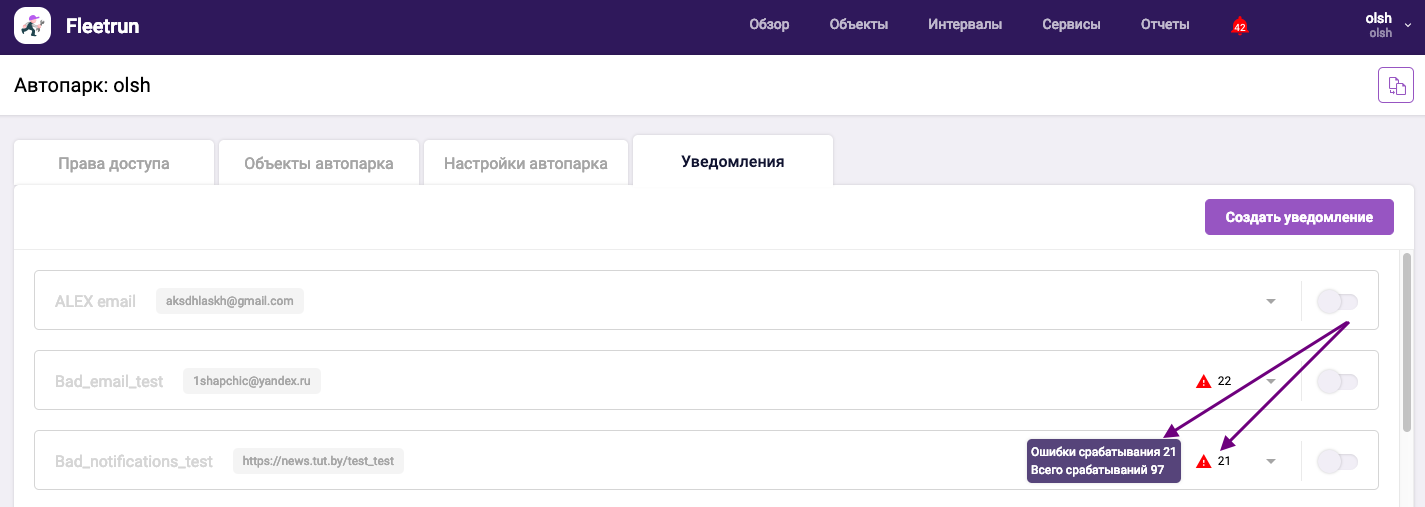Viewport: 1425px width, 507px height.
Task: Turn on the Bad_notifications_test toggle
Action: pyautogui.click(x=1337, y=461)
